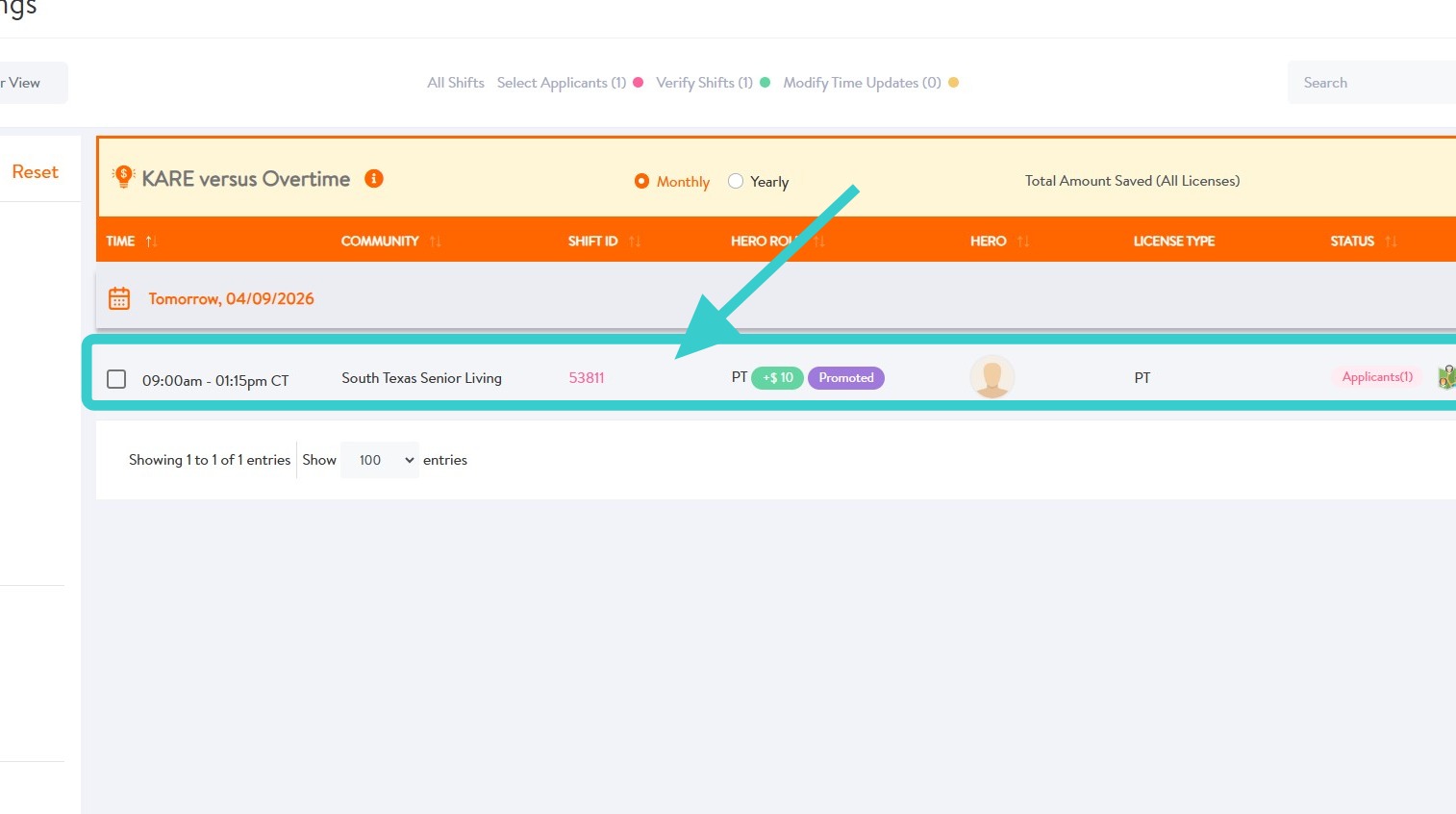Open the Verify Shifts (1) tab
Screen dimensions: 1456x814
click(704, 83)
